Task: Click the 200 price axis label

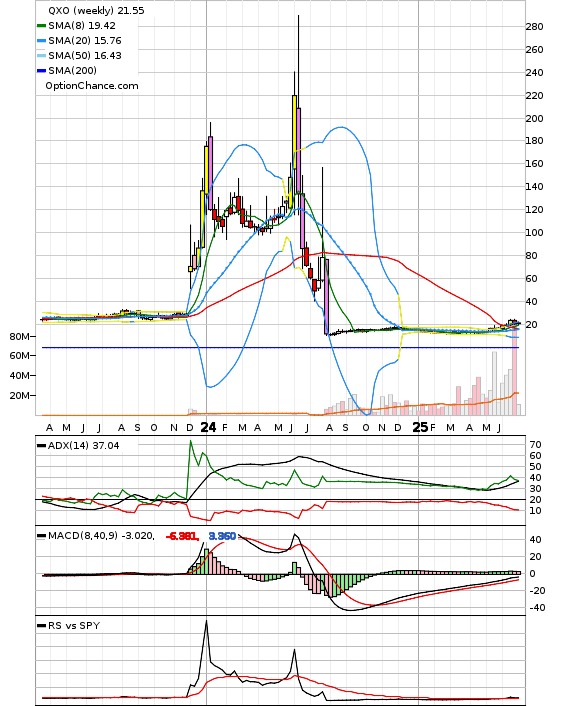Action: (534, 118)
